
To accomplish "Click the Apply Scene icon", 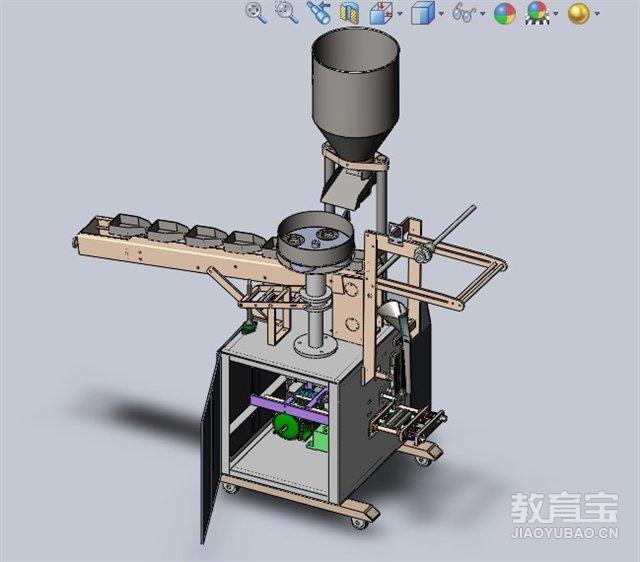I will pyautogui.click(x=537, y=13).
